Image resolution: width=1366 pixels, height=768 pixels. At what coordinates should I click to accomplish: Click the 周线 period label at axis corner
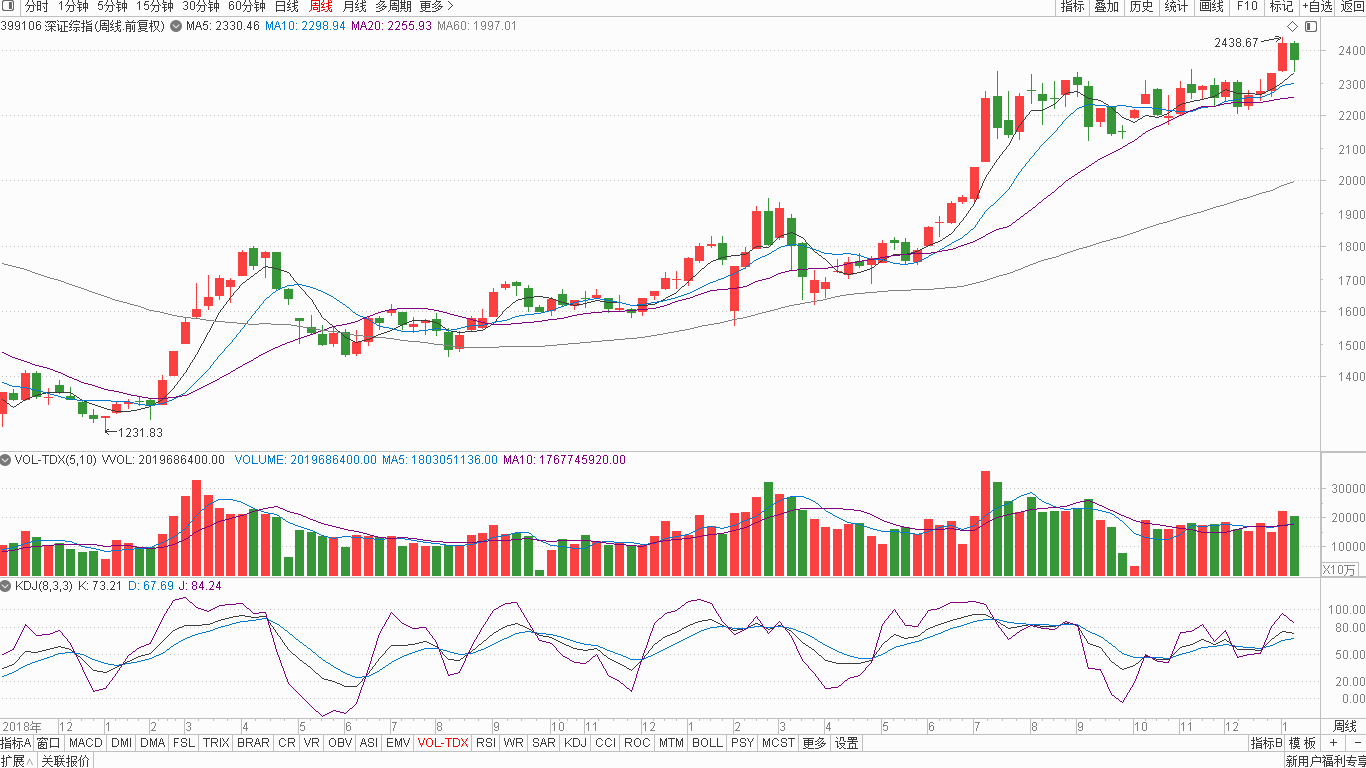coord(1345,726)
